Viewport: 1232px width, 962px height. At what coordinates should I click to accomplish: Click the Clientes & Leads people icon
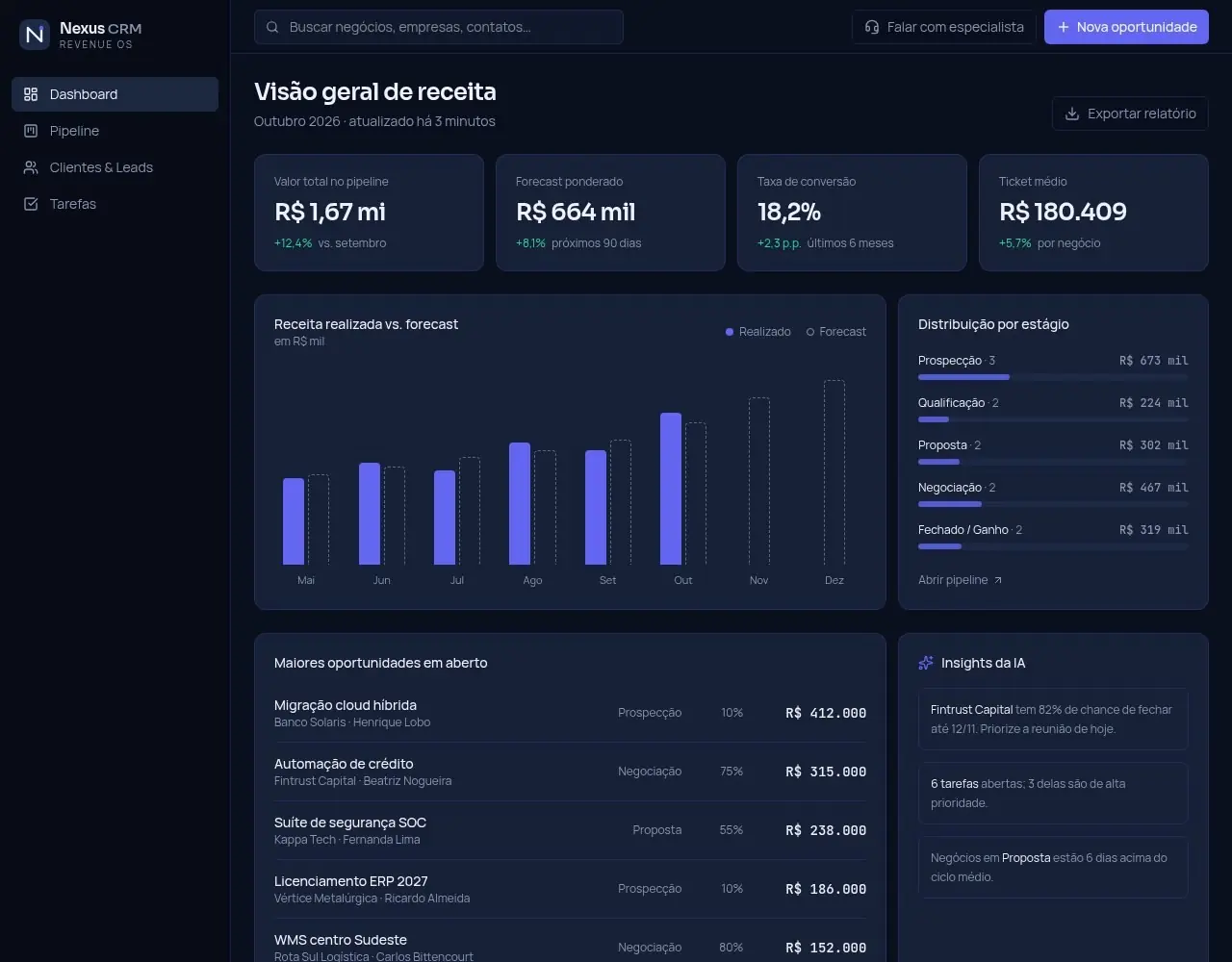(31, 167)
